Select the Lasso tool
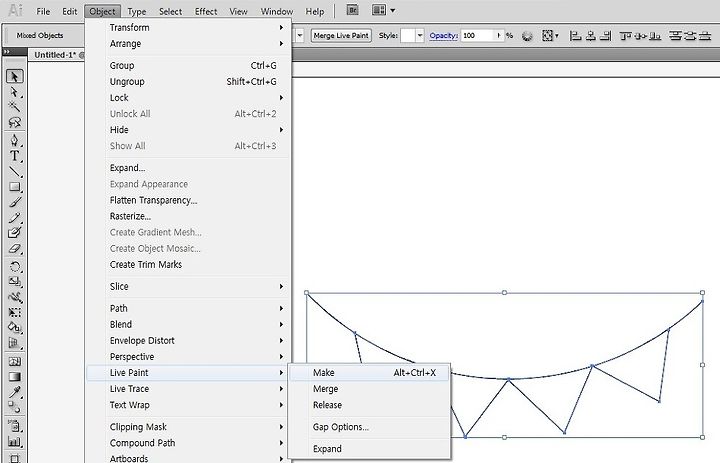 15,123
